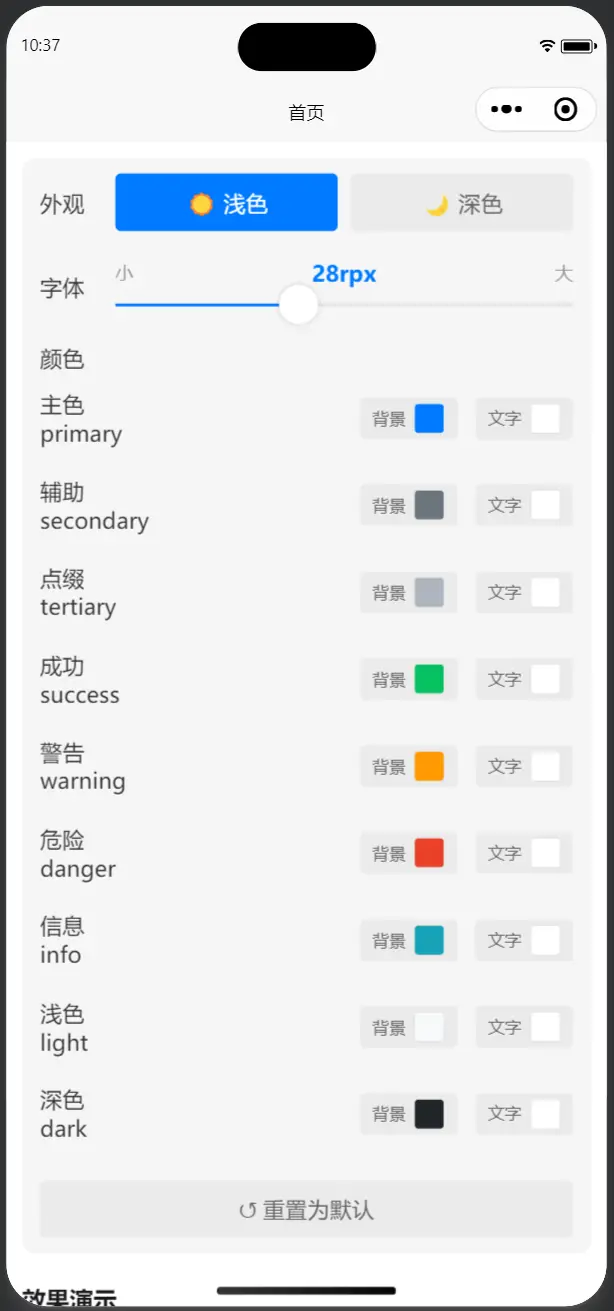Viewport: 614px width, 1311px height.
Task: Open the info teal background swatch
Action: [x=429, y=941]
